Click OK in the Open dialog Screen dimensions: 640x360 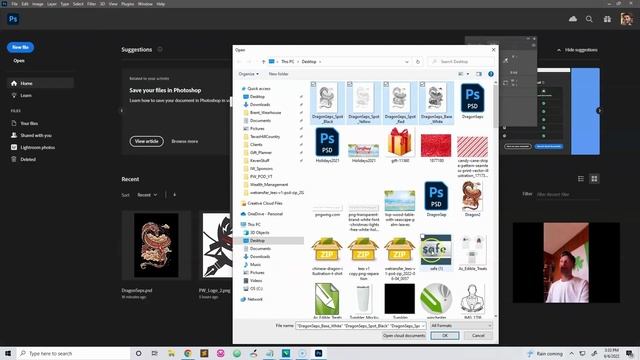445,336
